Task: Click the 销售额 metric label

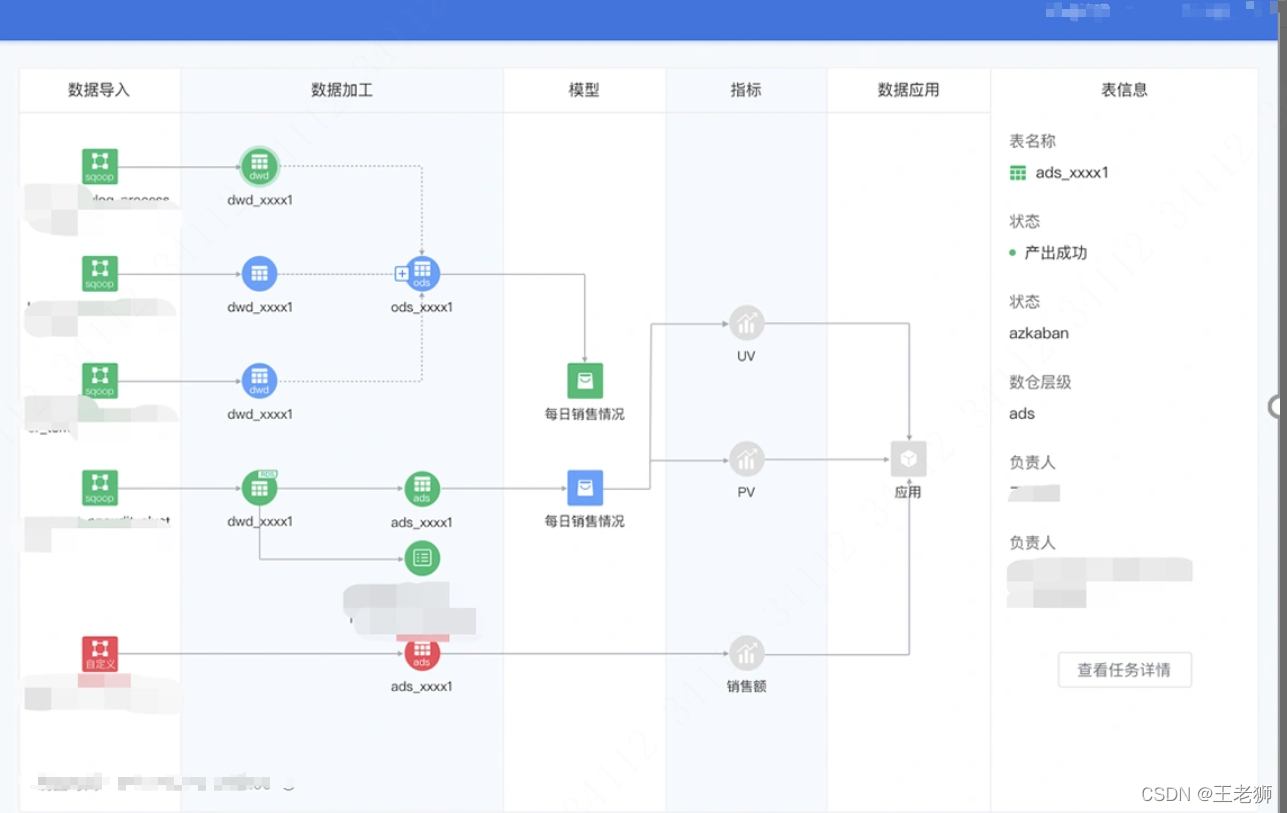Action: (x=746, y=687)
